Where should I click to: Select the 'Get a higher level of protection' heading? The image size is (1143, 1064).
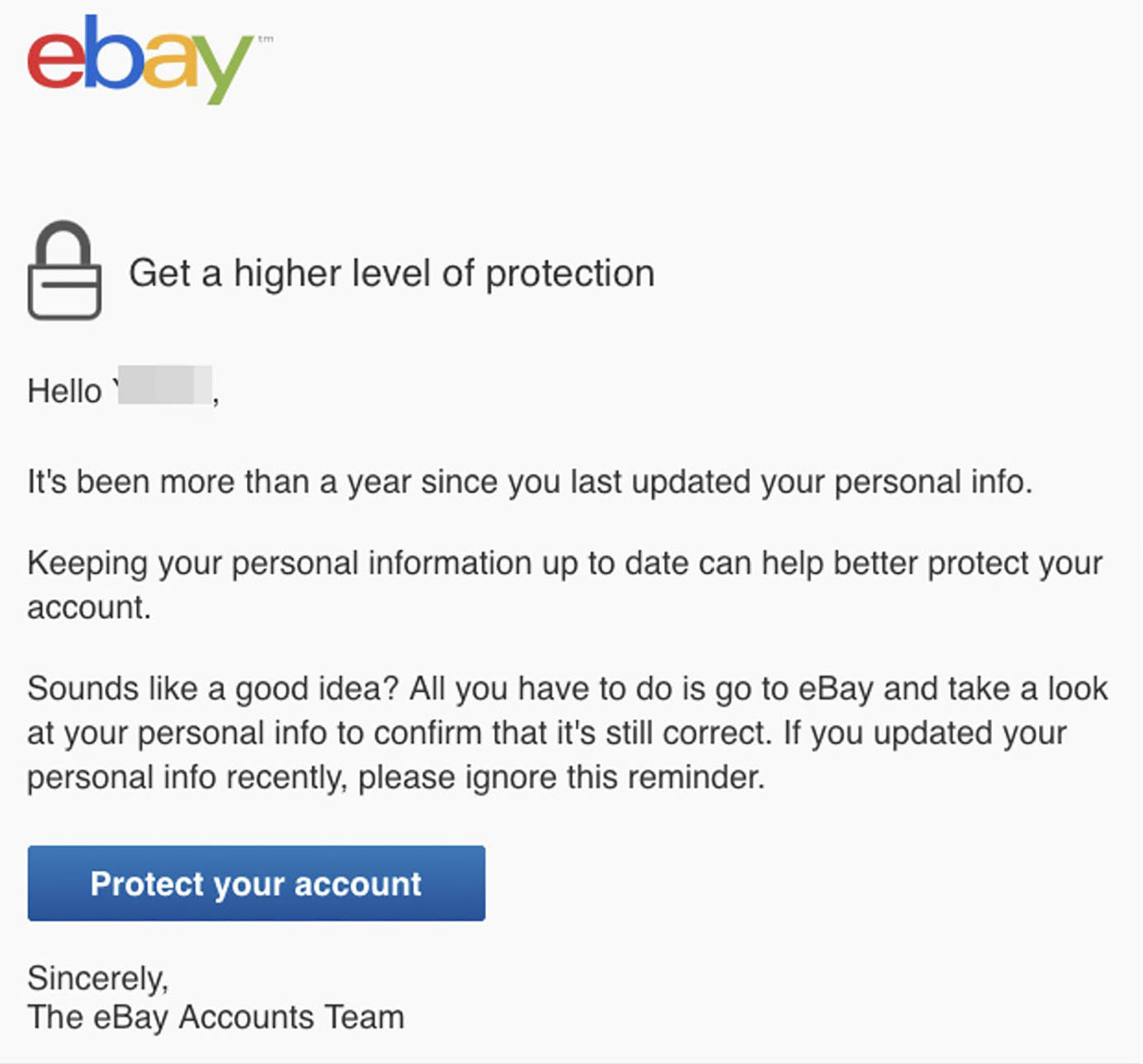tap(391, 273)
